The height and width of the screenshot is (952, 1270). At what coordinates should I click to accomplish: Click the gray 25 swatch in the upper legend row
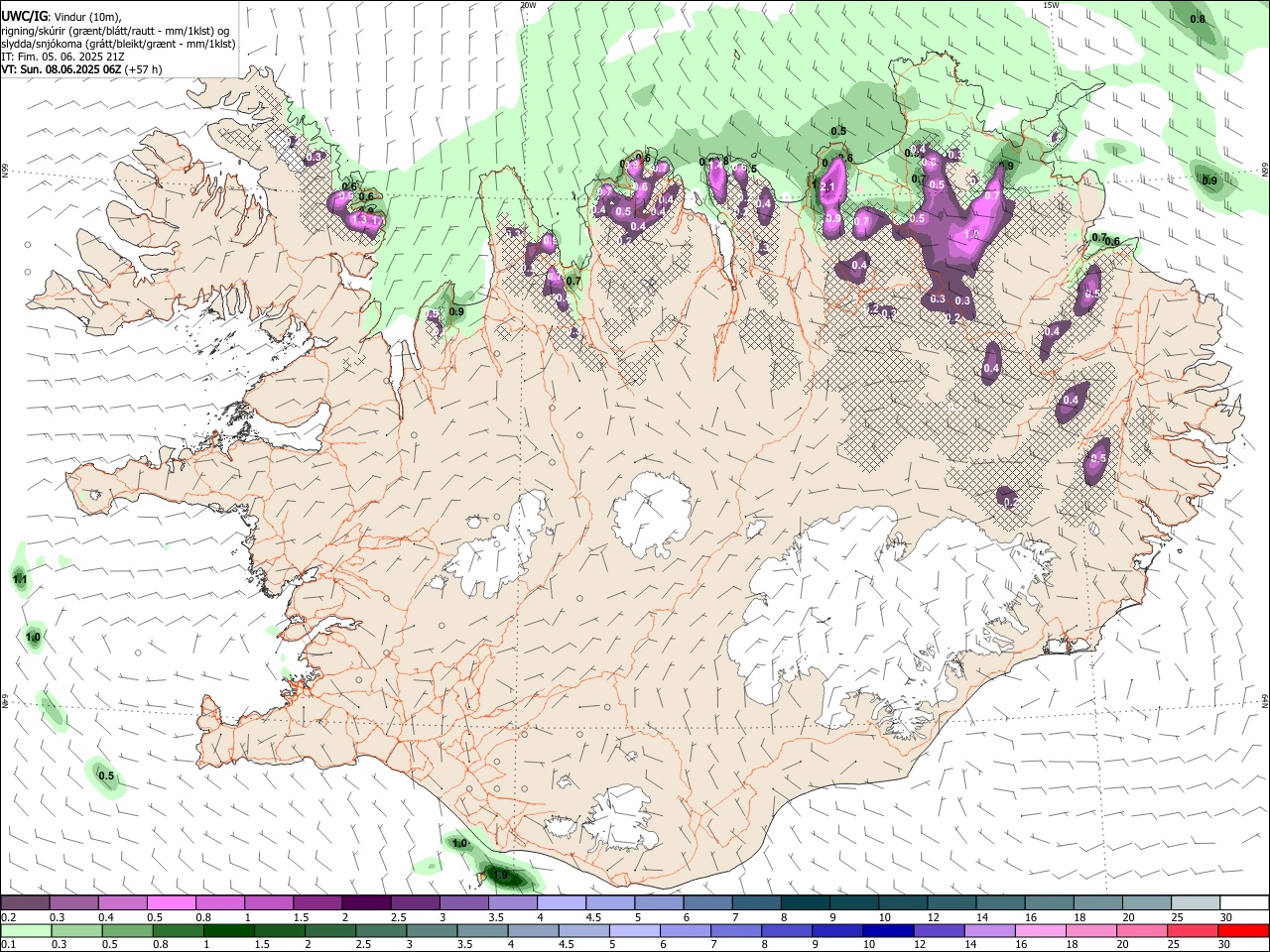1196,902
